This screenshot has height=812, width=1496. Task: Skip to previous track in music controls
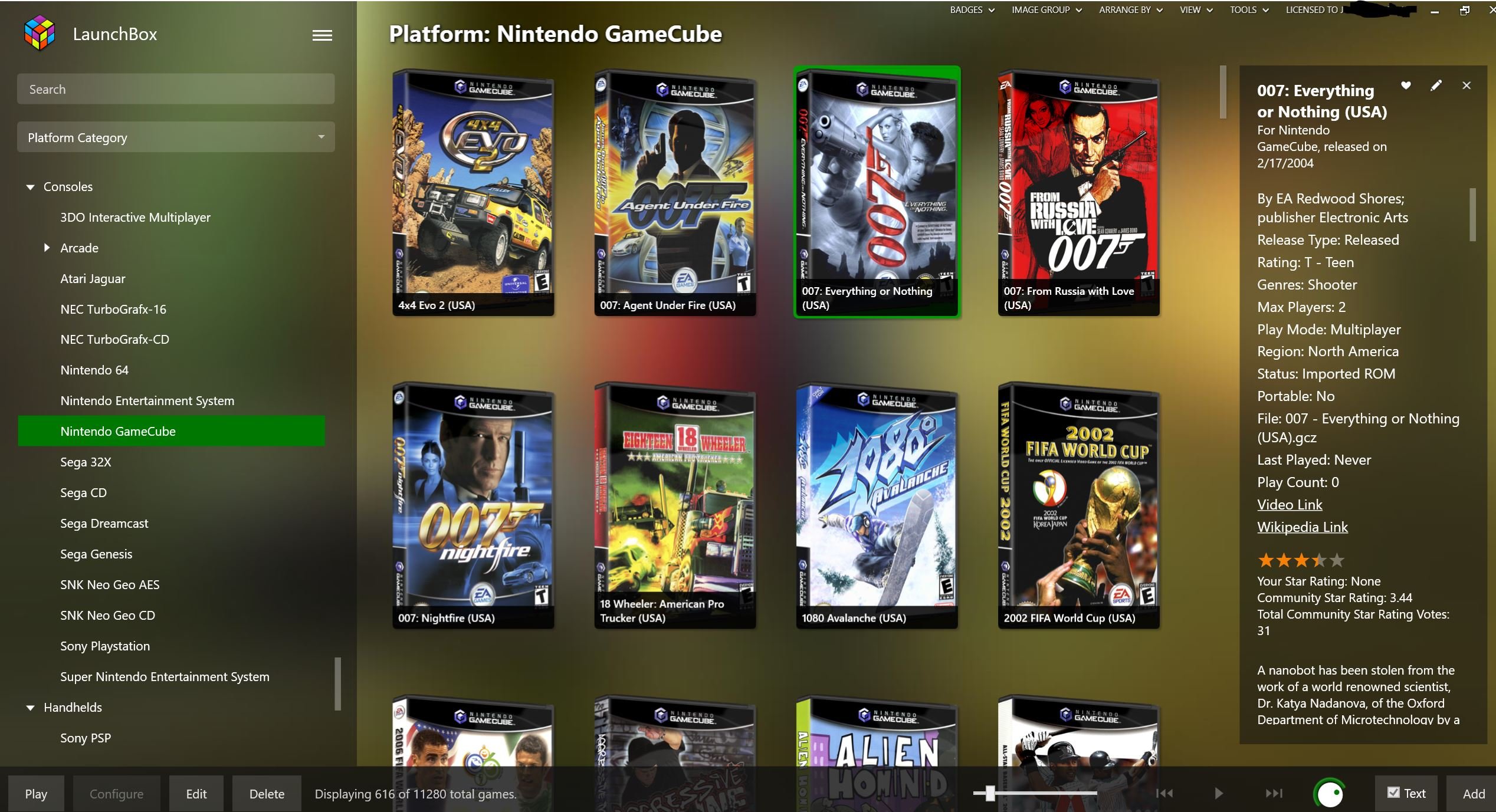[1164, 793]
